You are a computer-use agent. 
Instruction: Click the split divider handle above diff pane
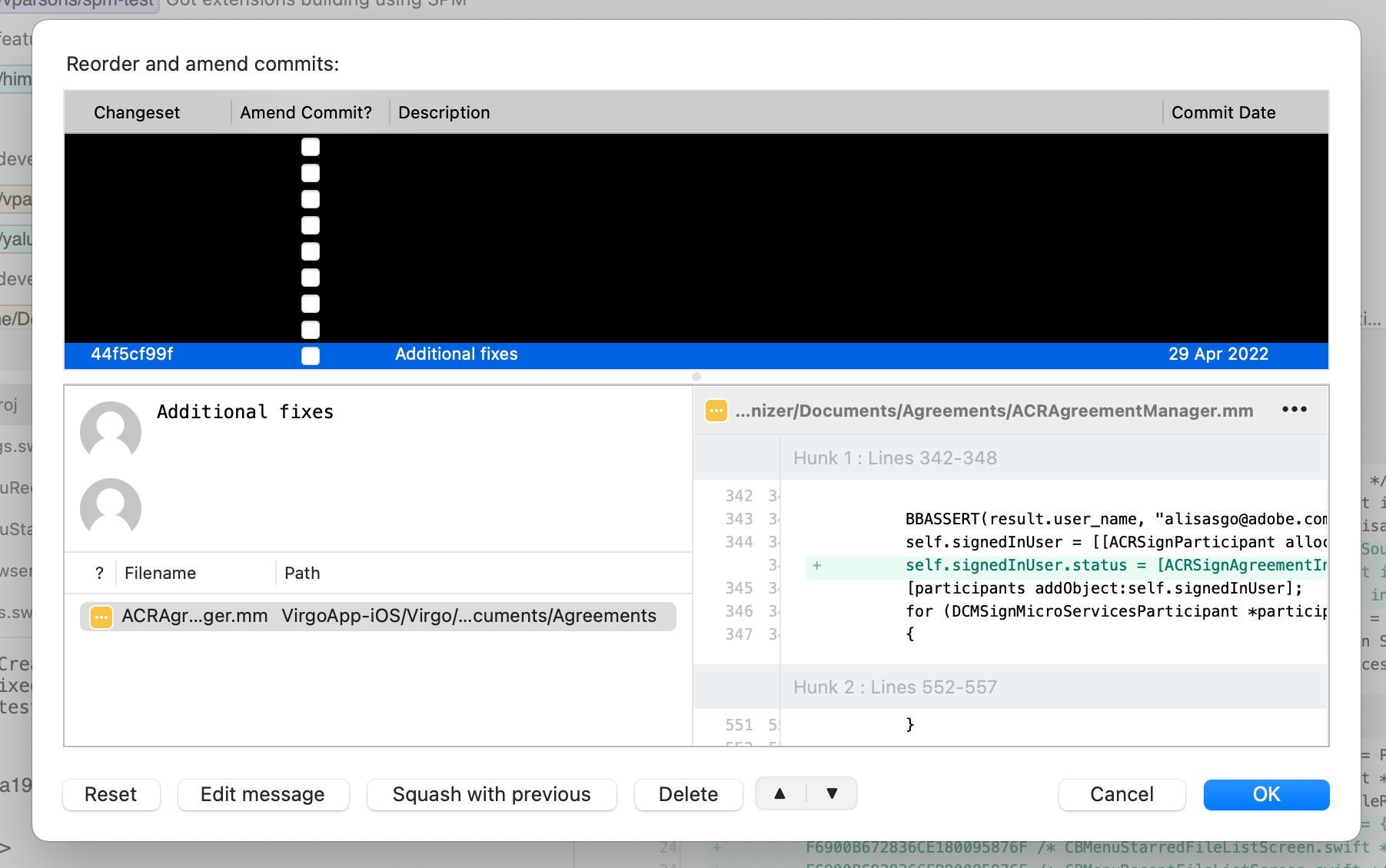(x=696, y=377)
